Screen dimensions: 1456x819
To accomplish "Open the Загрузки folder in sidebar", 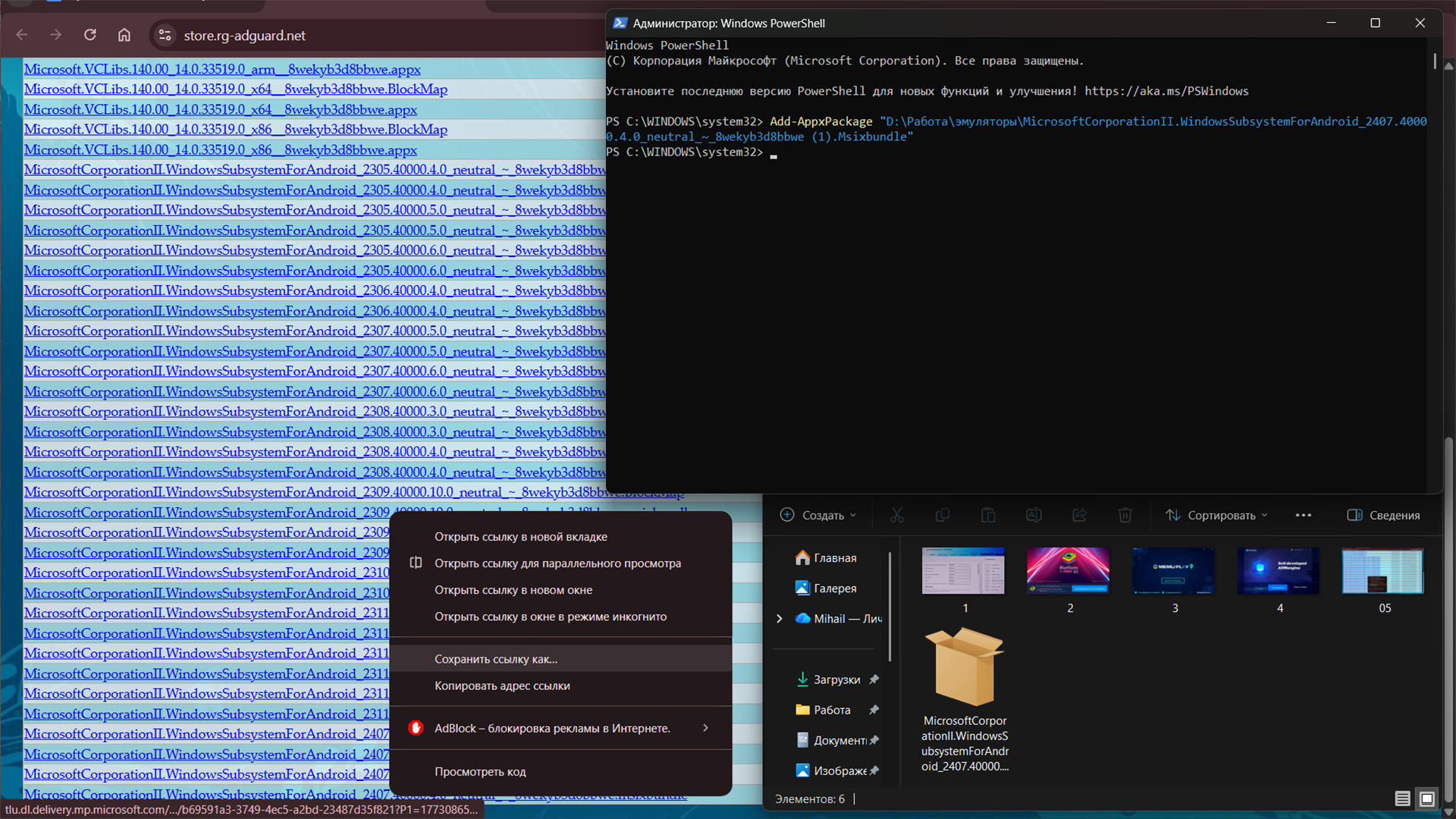I will 836,679.
